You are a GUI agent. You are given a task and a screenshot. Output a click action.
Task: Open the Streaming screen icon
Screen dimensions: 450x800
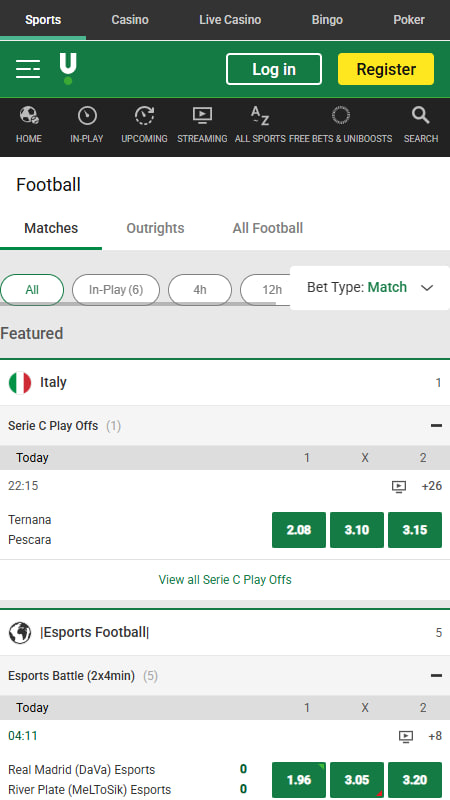202,116
